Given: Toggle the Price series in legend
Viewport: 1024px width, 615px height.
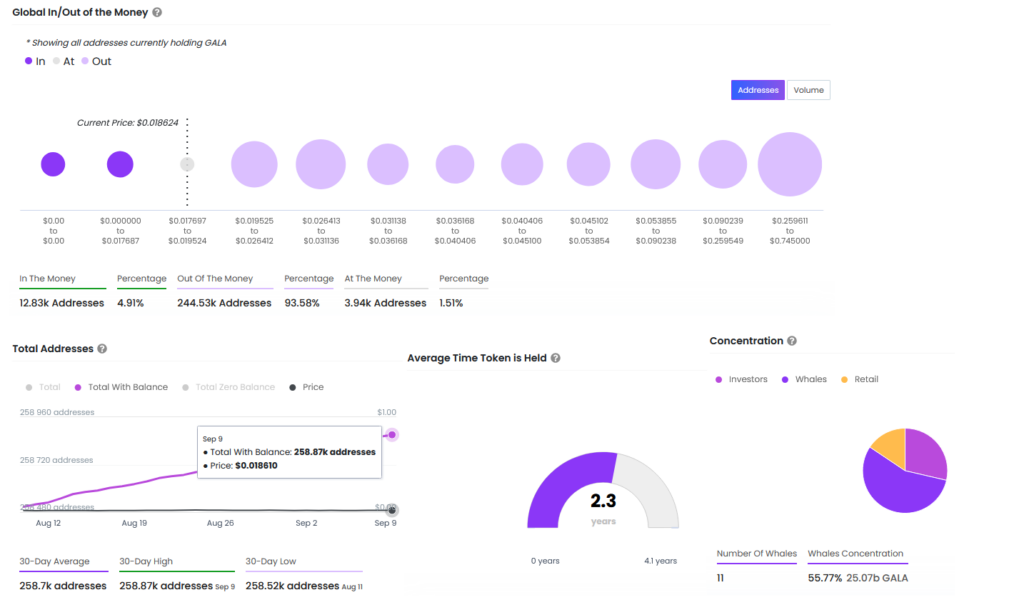Looking at the screenshot, I should [x=306, y=387].
